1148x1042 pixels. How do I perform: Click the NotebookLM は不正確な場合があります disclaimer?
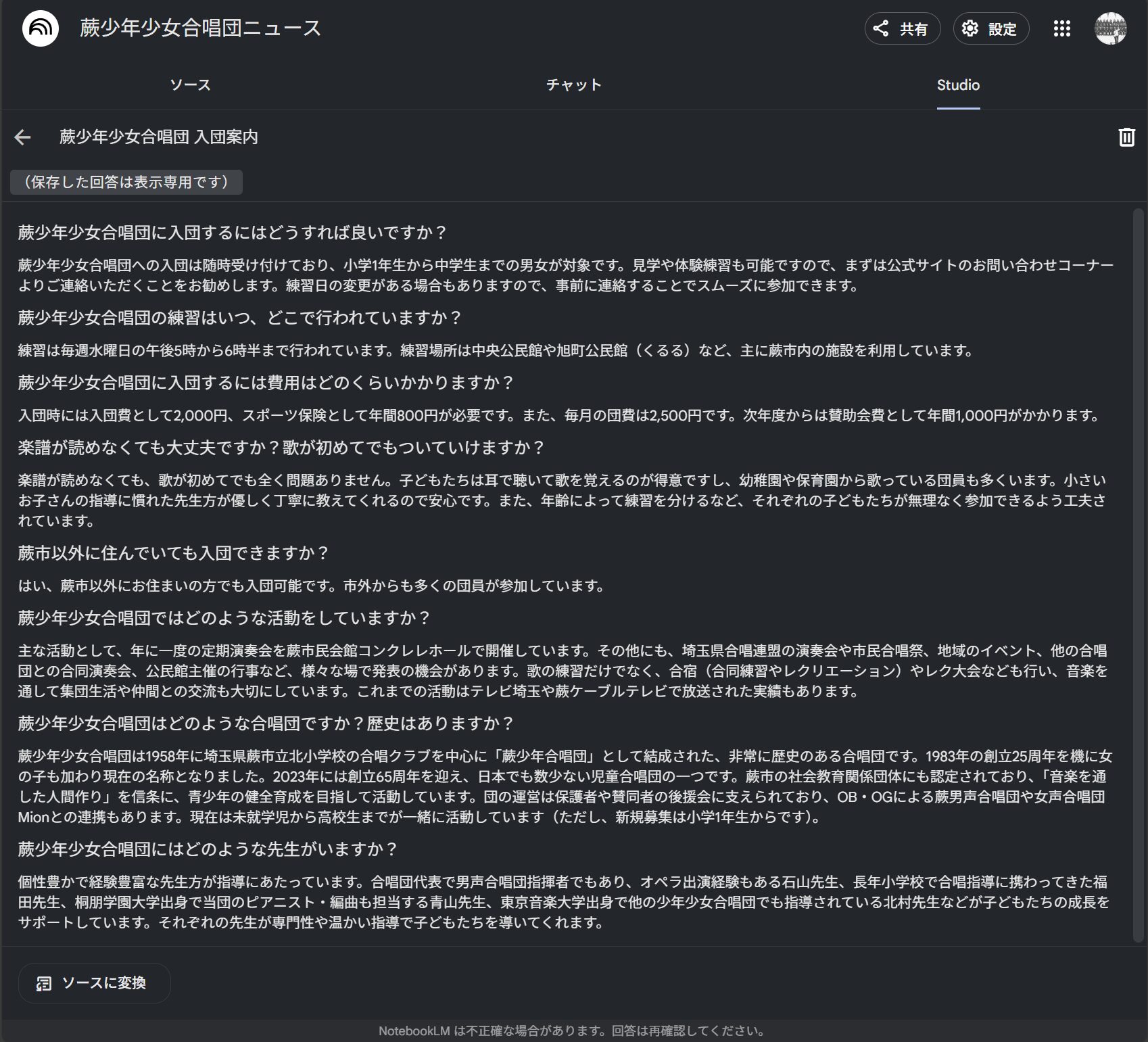tap(573, 1031)
